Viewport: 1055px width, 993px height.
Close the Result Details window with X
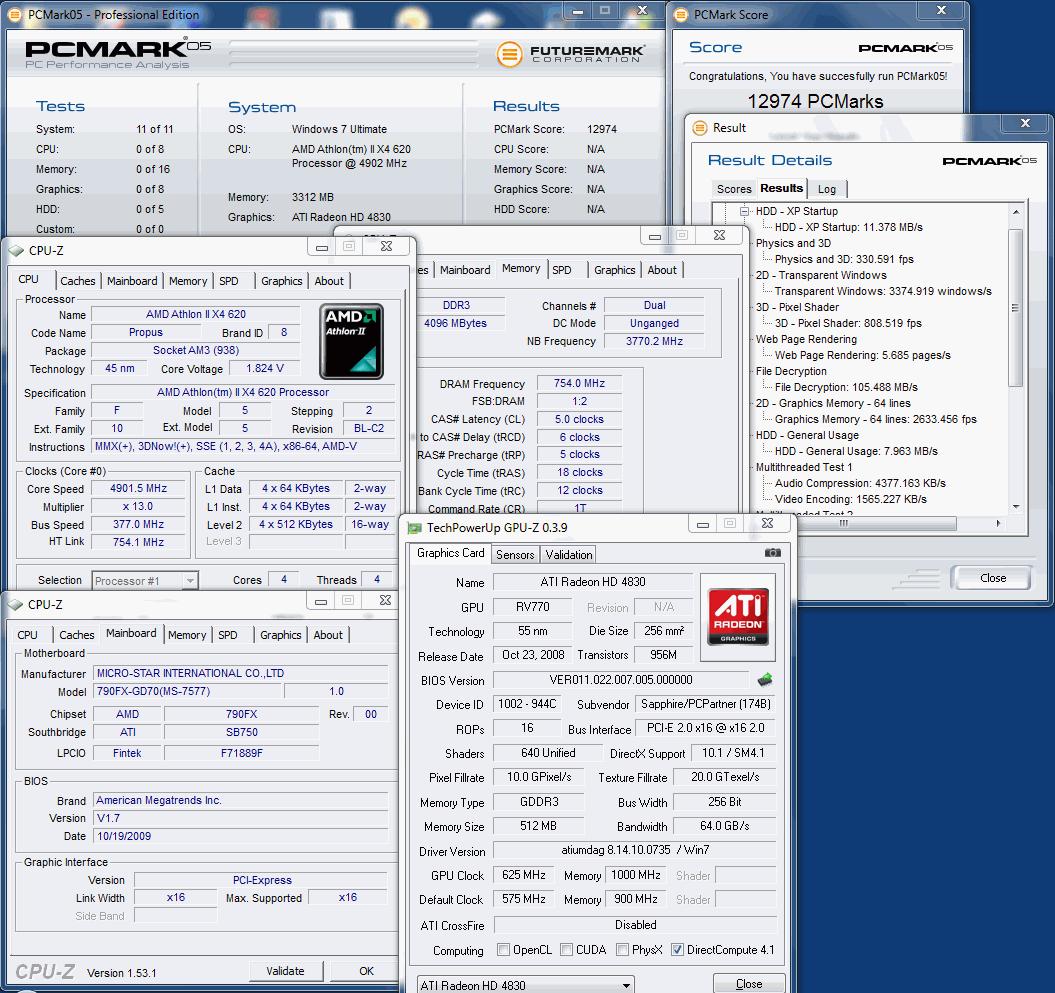[1025, 123]
